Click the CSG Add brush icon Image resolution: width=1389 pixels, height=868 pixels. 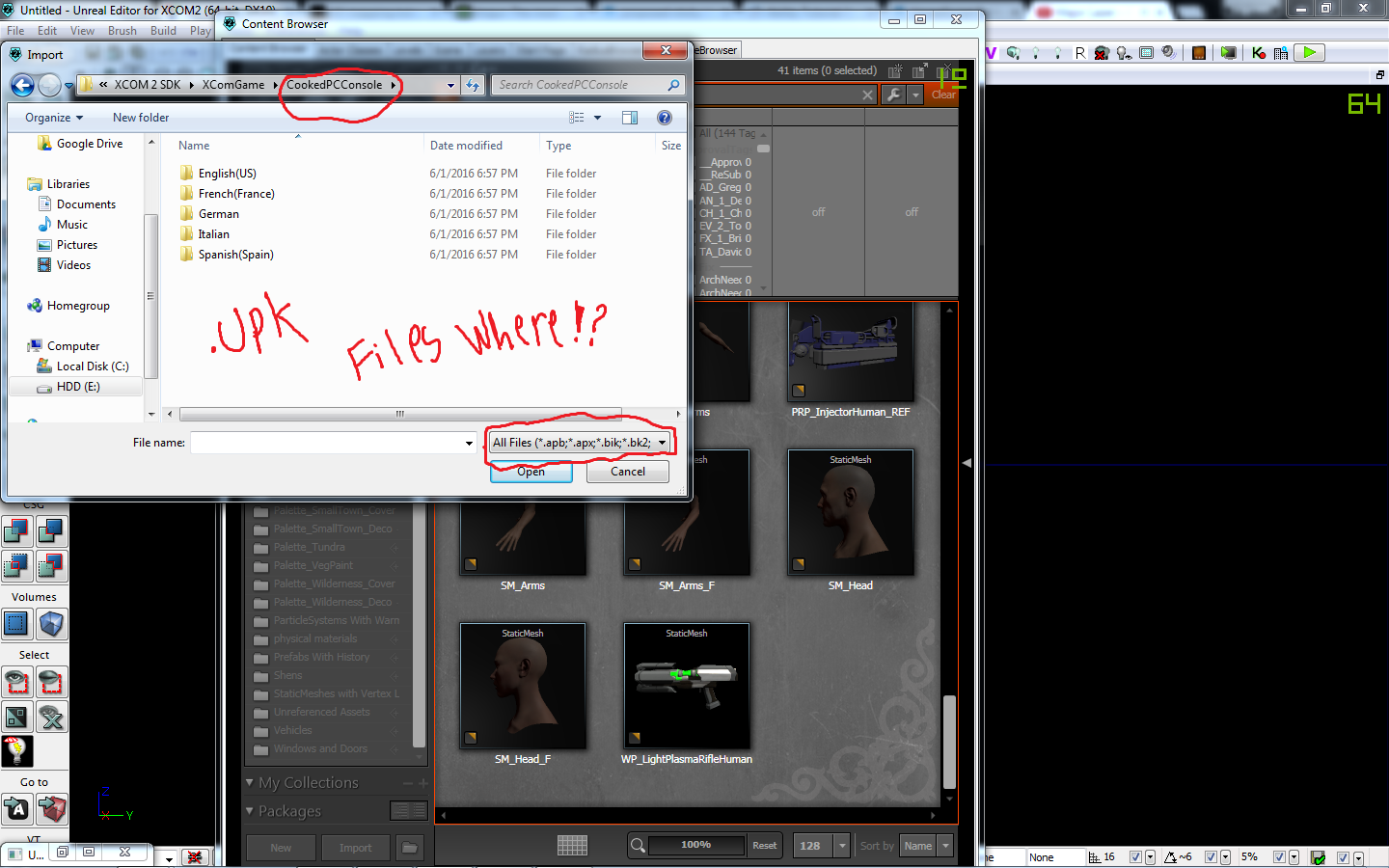point(16,531)
